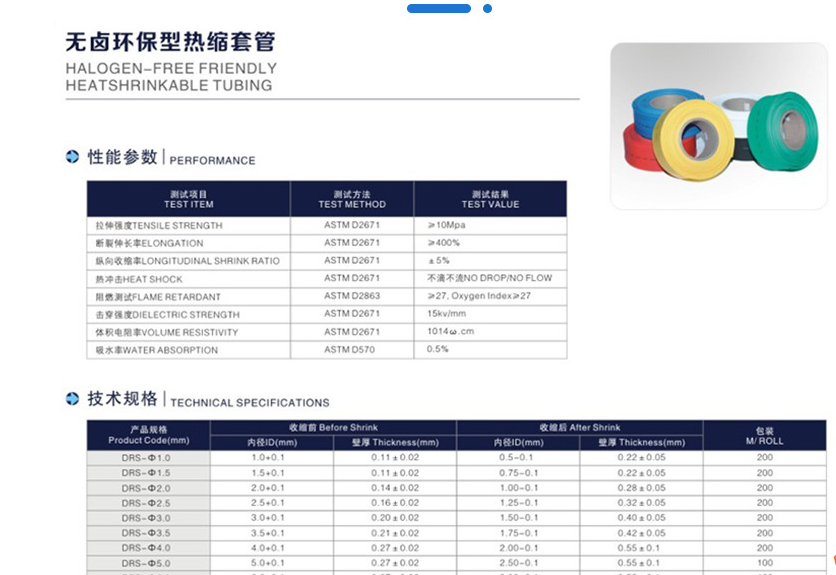Open the heat shrink tubing product photo
Screen dimensions: 836x575
718,126
